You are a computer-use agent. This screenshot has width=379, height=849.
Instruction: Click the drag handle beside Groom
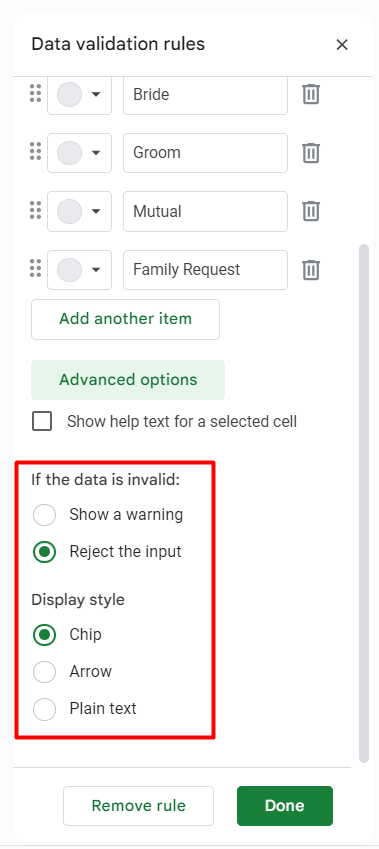coord(35,152)
